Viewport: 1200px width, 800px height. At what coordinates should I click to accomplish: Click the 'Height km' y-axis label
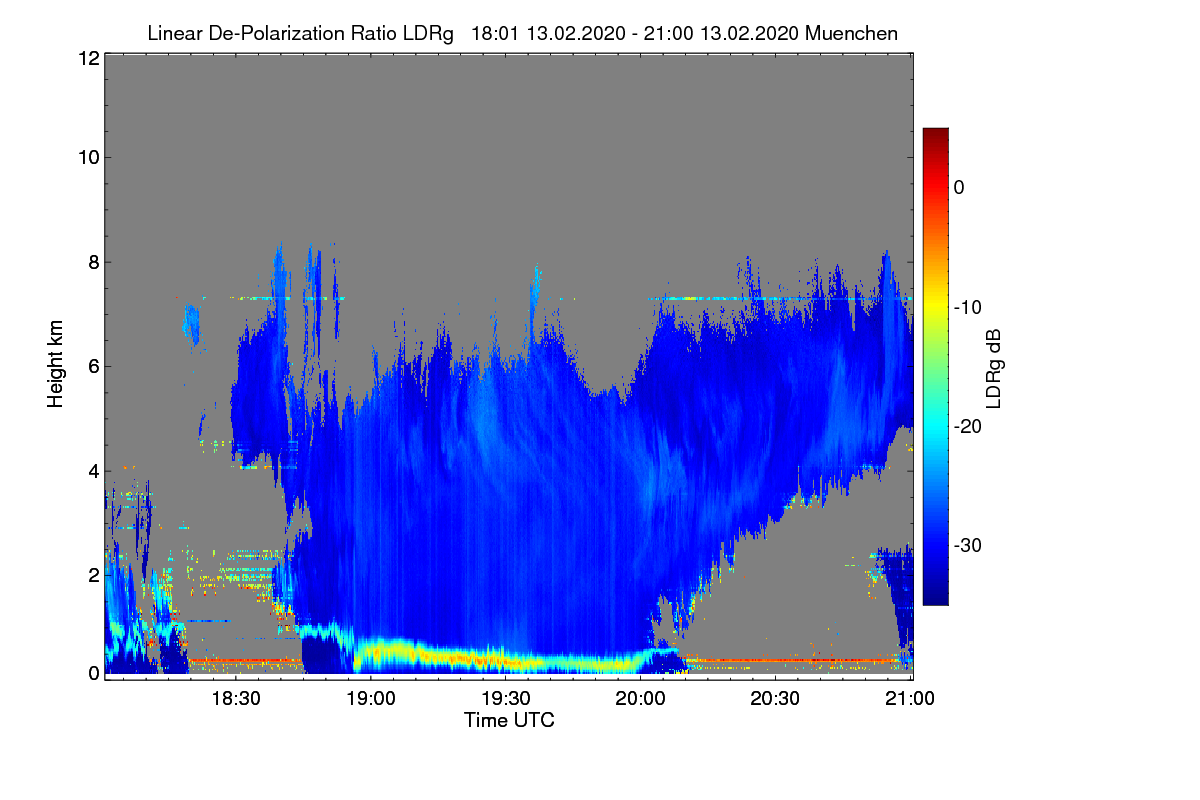tap(55, 364)
